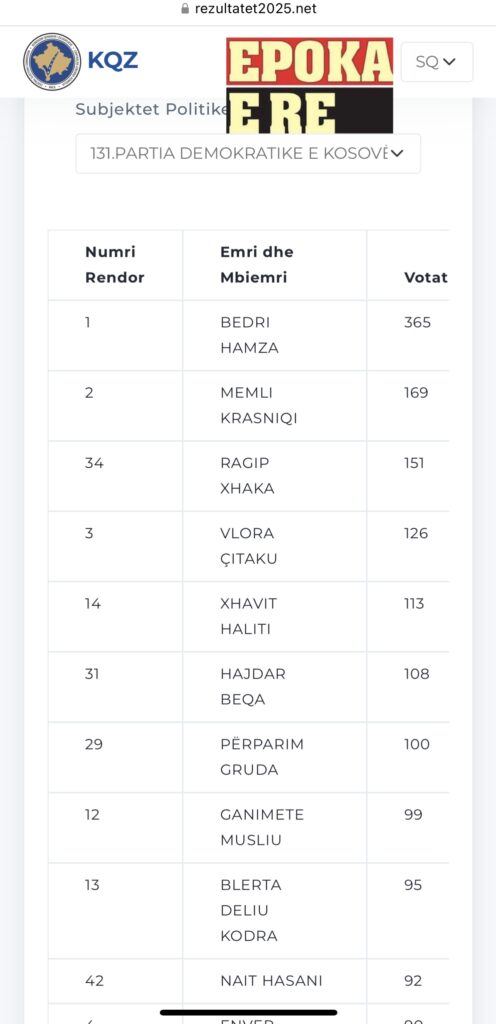This screenshot has width=496, height=1024.
Task: Click the Emri dhe Mbiemri column header
Action: (x=256, y=264)
